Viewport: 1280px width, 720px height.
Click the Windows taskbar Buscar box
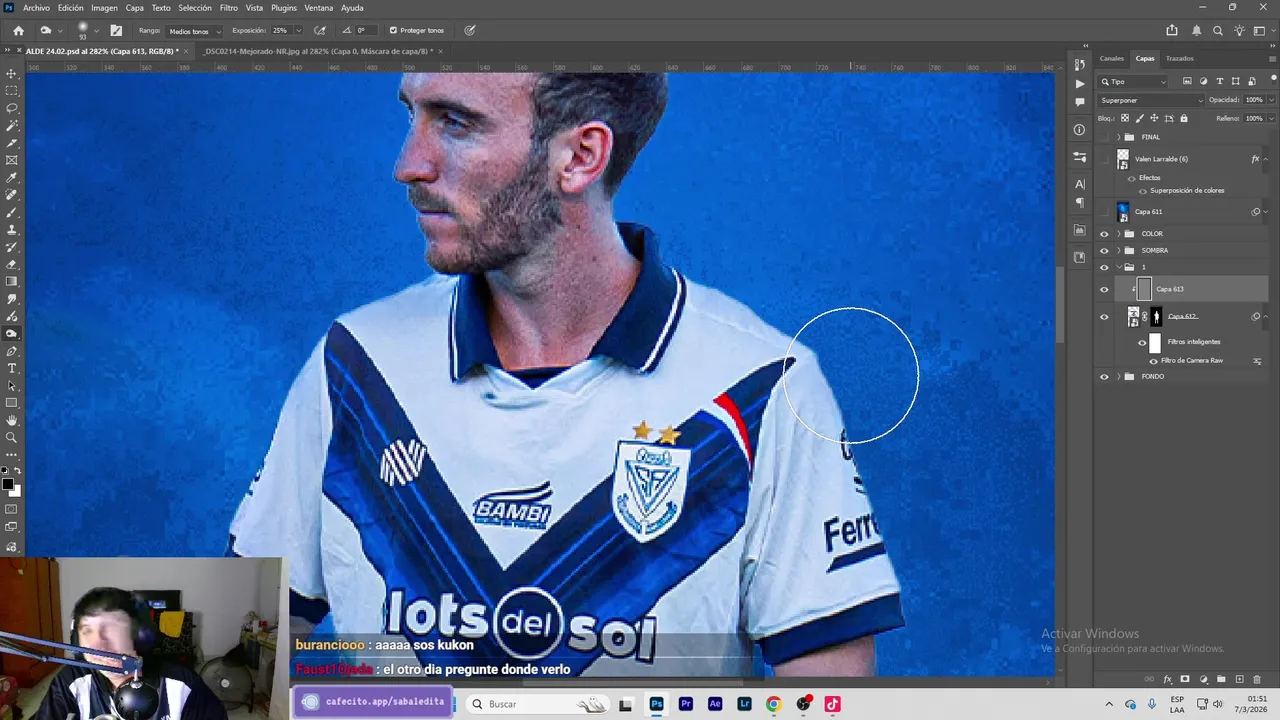[x=537, y=704]
